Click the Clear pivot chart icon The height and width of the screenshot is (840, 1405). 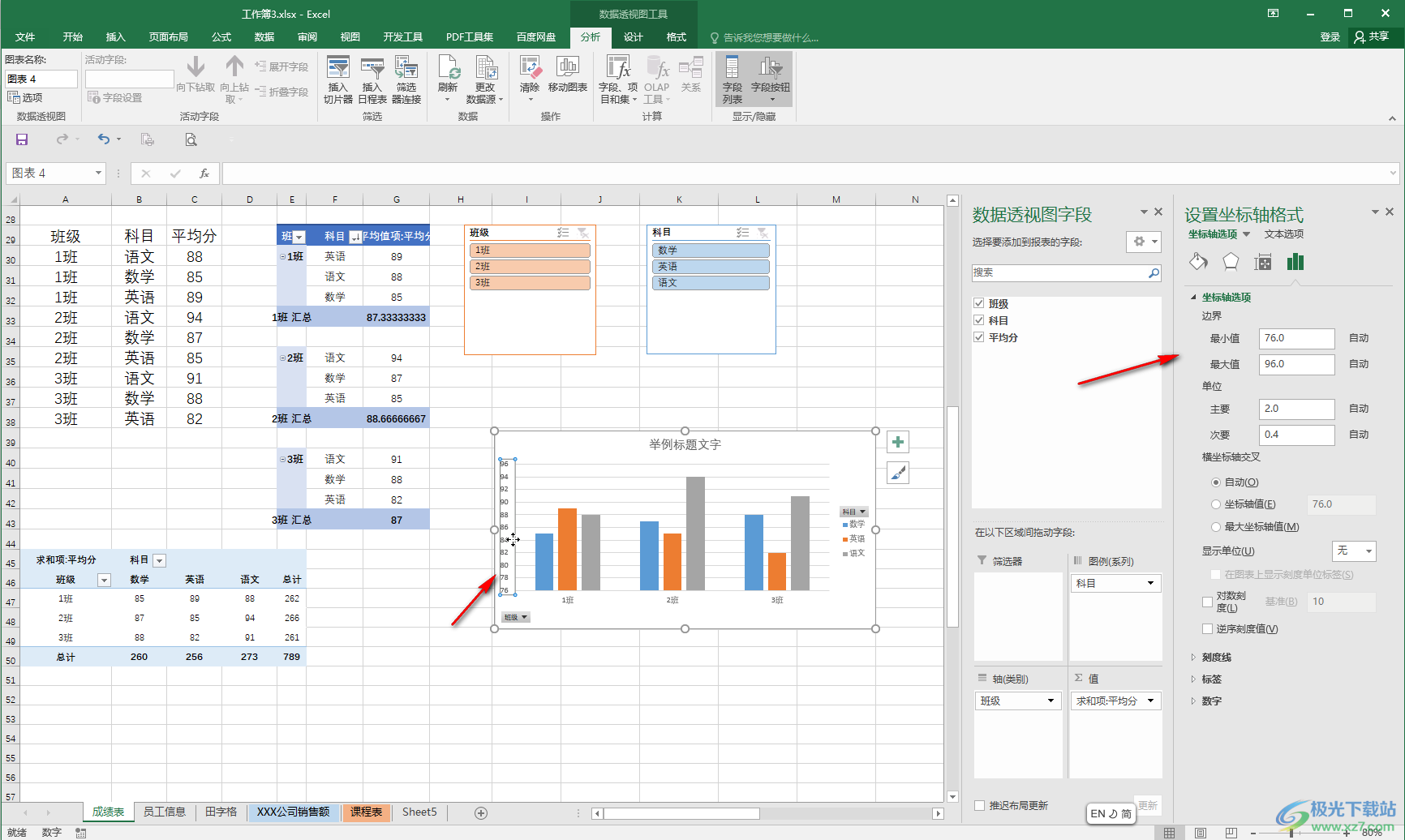(x=530, y=79)
